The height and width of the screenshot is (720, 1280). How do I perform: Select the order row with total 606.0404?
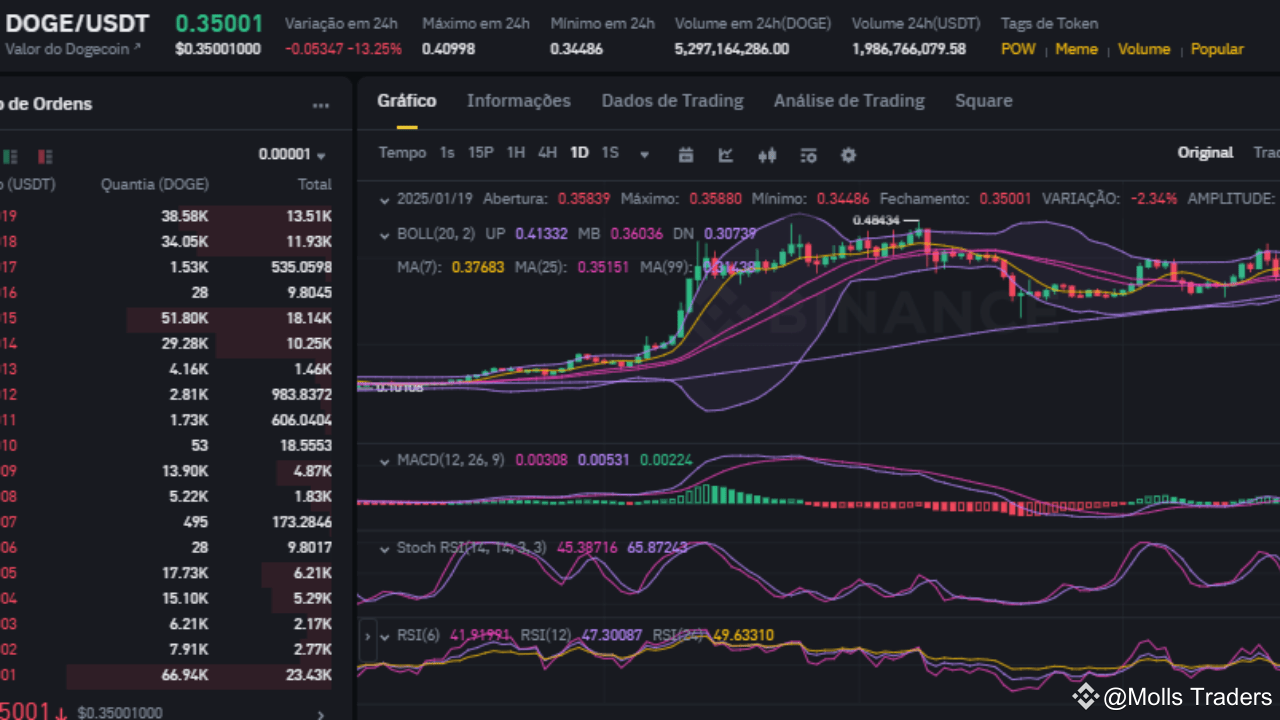click(x=166, y=420)
